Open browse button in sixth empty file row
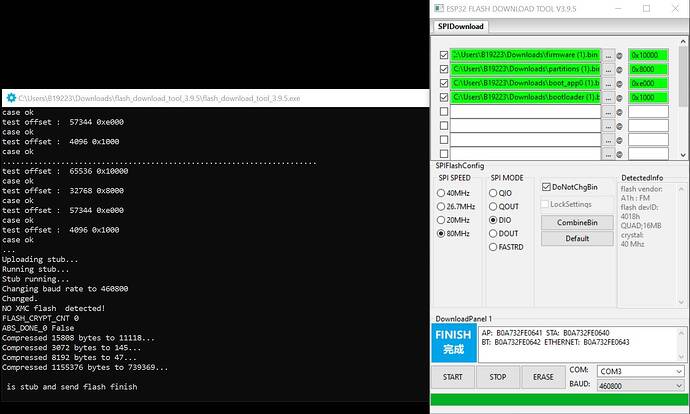The width and height of the screenshot is (690, 414). coord(608,126)
